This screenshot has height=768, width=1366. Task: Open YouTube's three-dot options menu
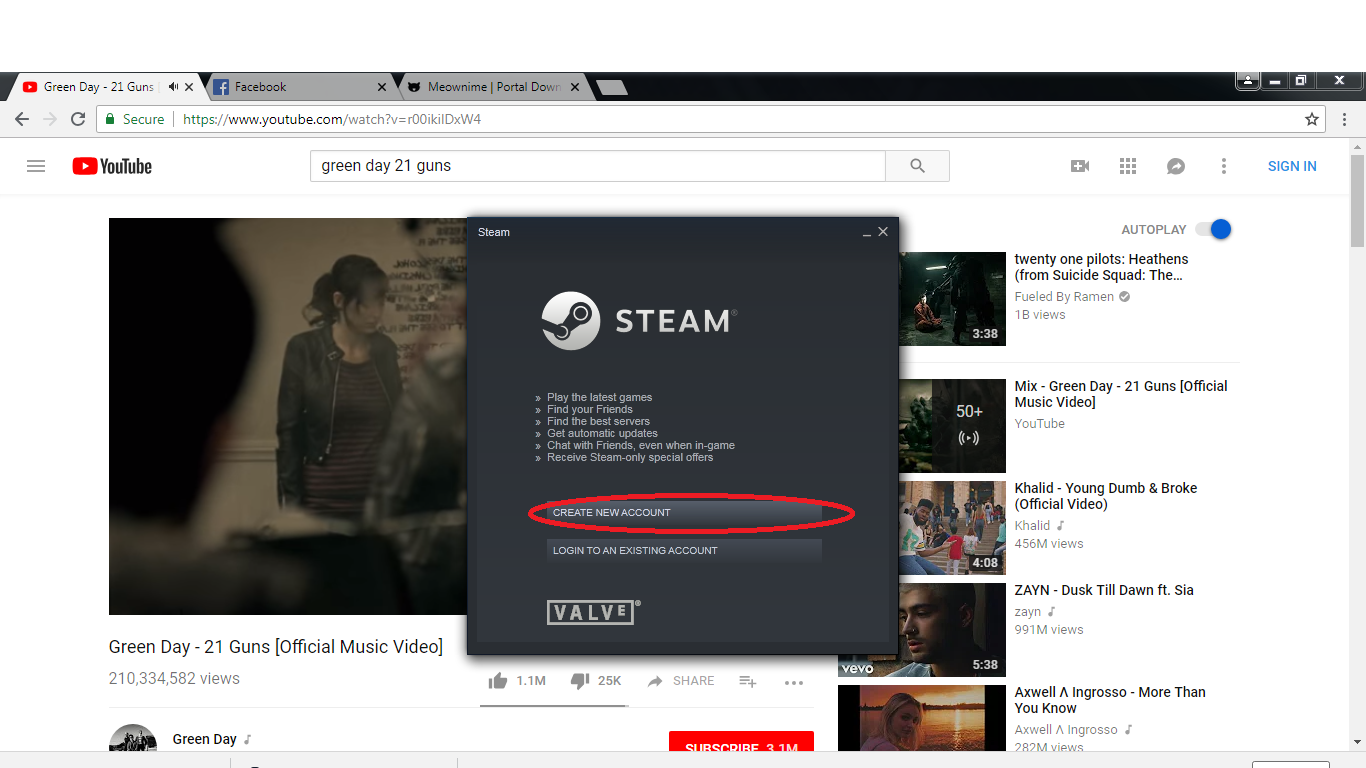(x=1224, y=166)
